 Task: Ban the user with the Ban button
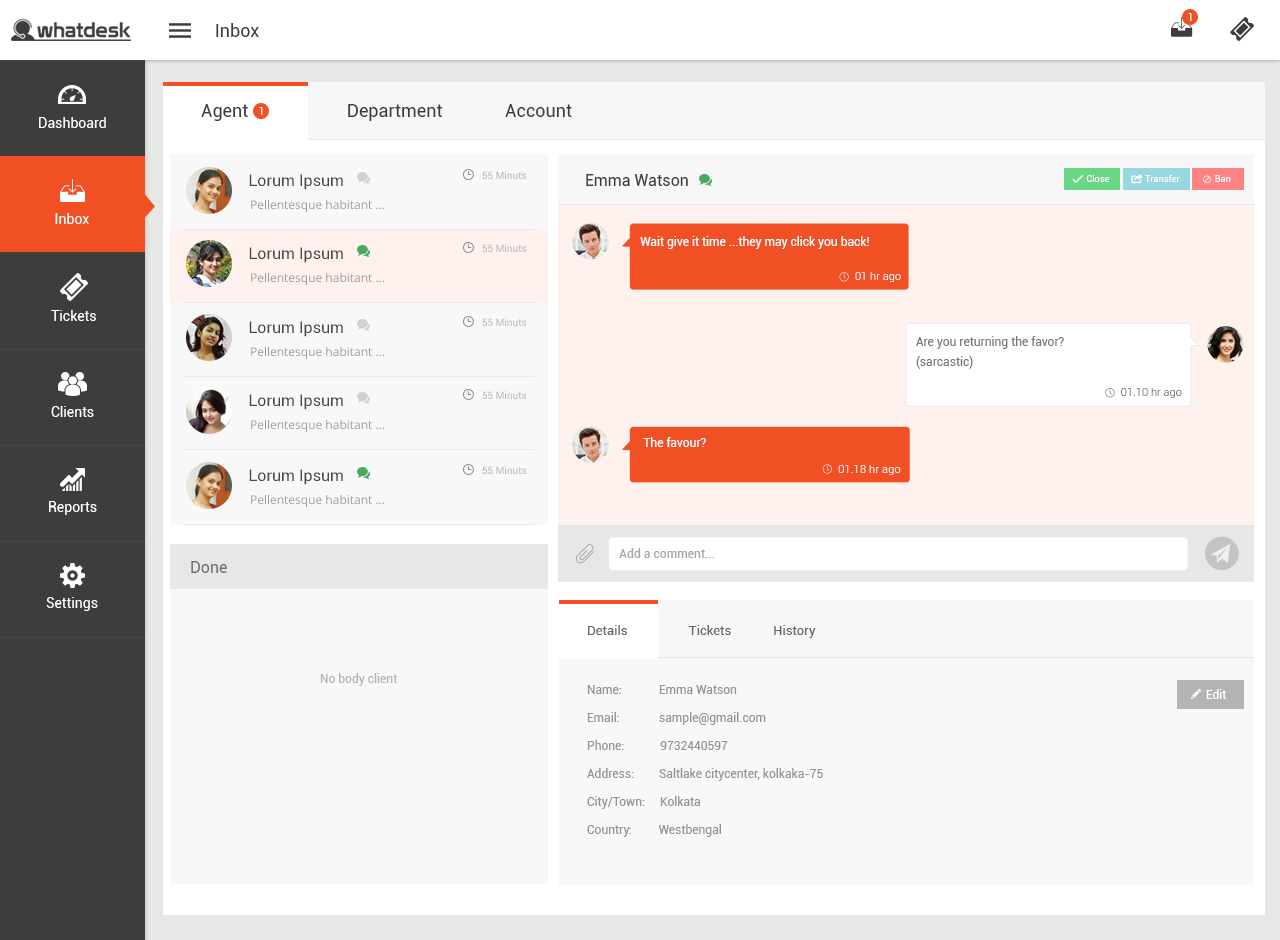point(1217,179)
